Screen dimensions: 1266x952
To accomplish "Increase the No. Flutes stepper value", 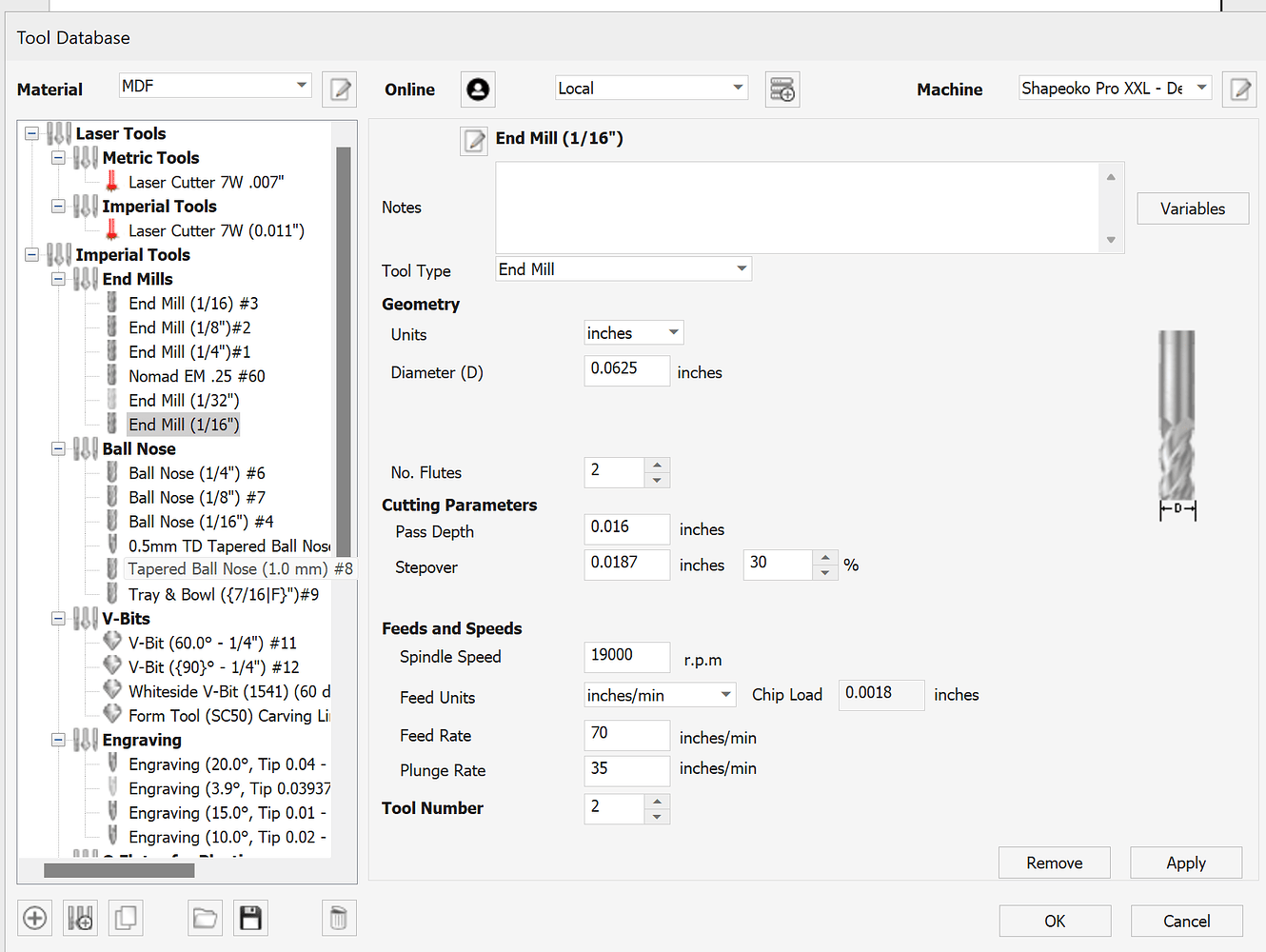I will 657,466.
